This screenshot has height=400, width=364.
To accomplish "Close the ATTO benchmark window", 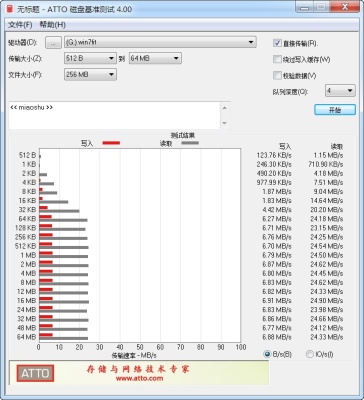I will click(345, 8).
